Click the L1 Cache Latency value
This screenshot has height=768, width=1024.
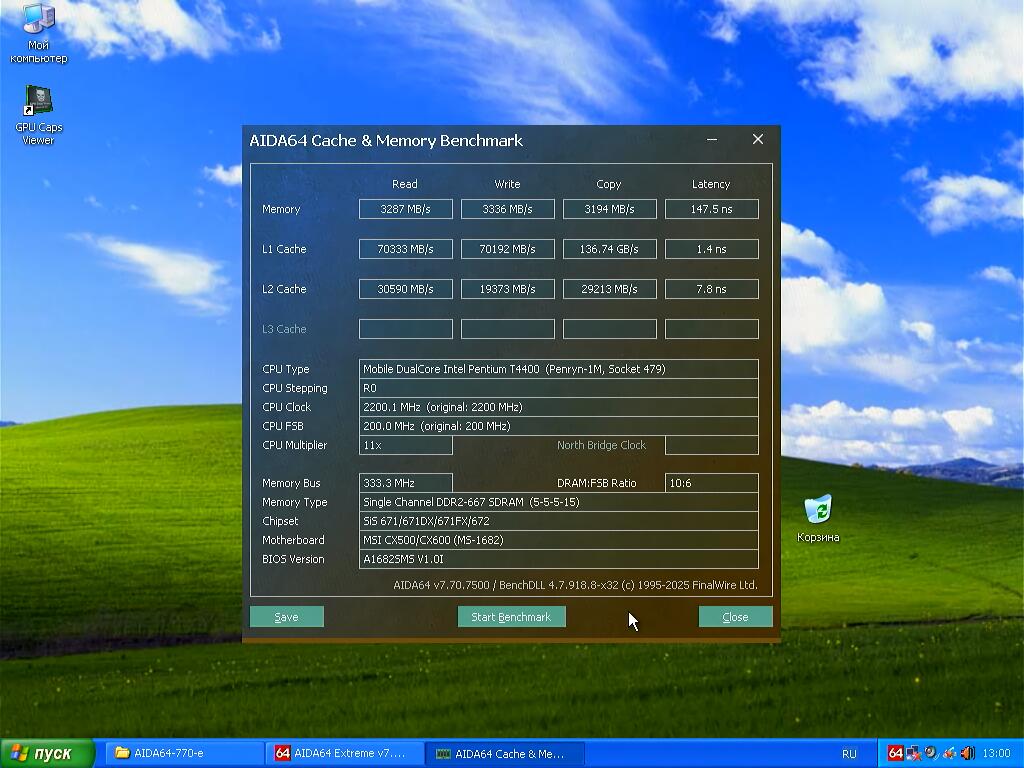pos(711,249)
